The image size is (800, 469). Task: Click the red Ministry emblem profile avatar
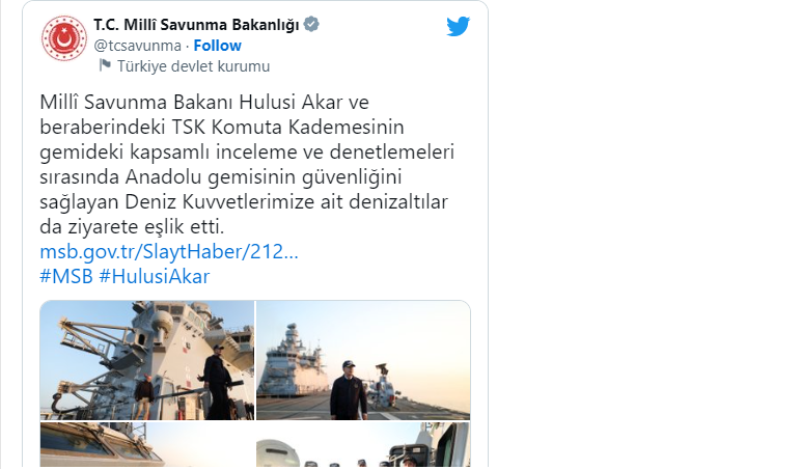[64, 38]
